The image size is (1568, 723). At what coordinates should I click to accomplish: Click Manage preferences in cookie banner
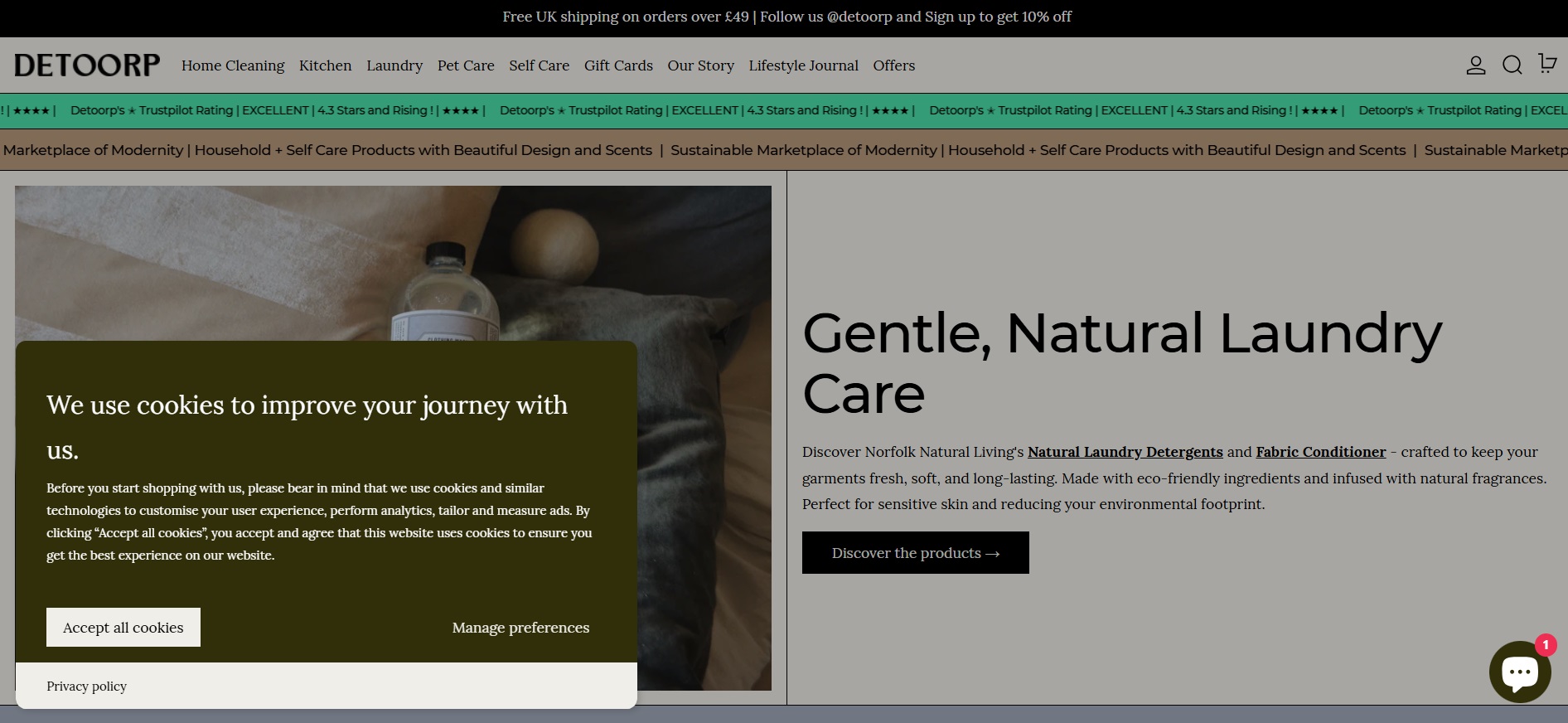point(520,628)
